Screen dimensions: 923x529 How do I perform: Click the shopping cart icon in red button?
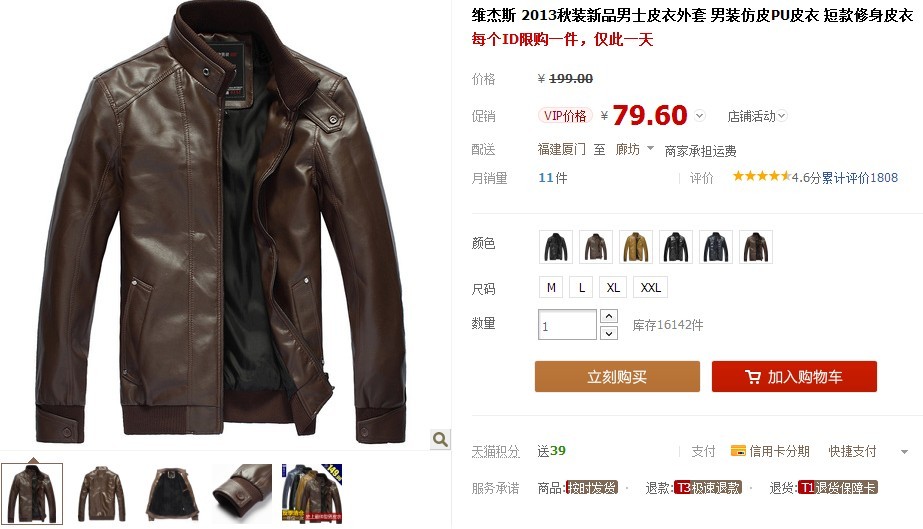[x=752, y=377]
